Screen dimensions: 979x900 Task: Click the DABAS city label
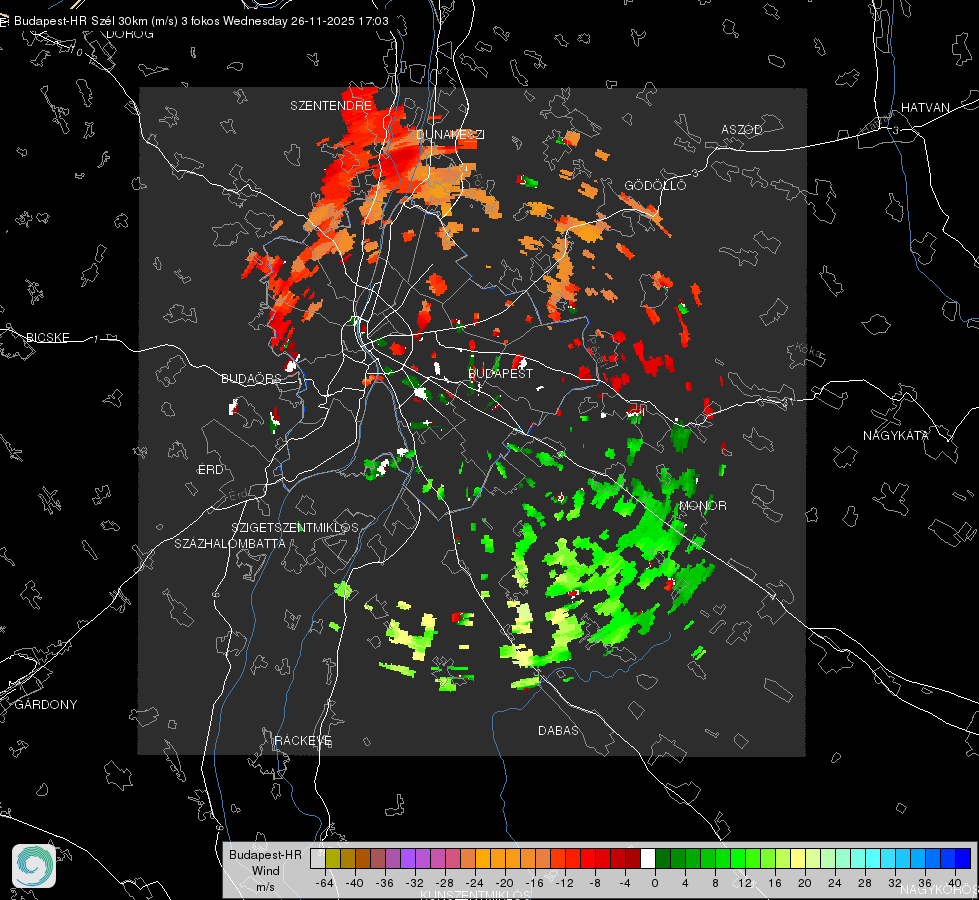pos(558,730)
